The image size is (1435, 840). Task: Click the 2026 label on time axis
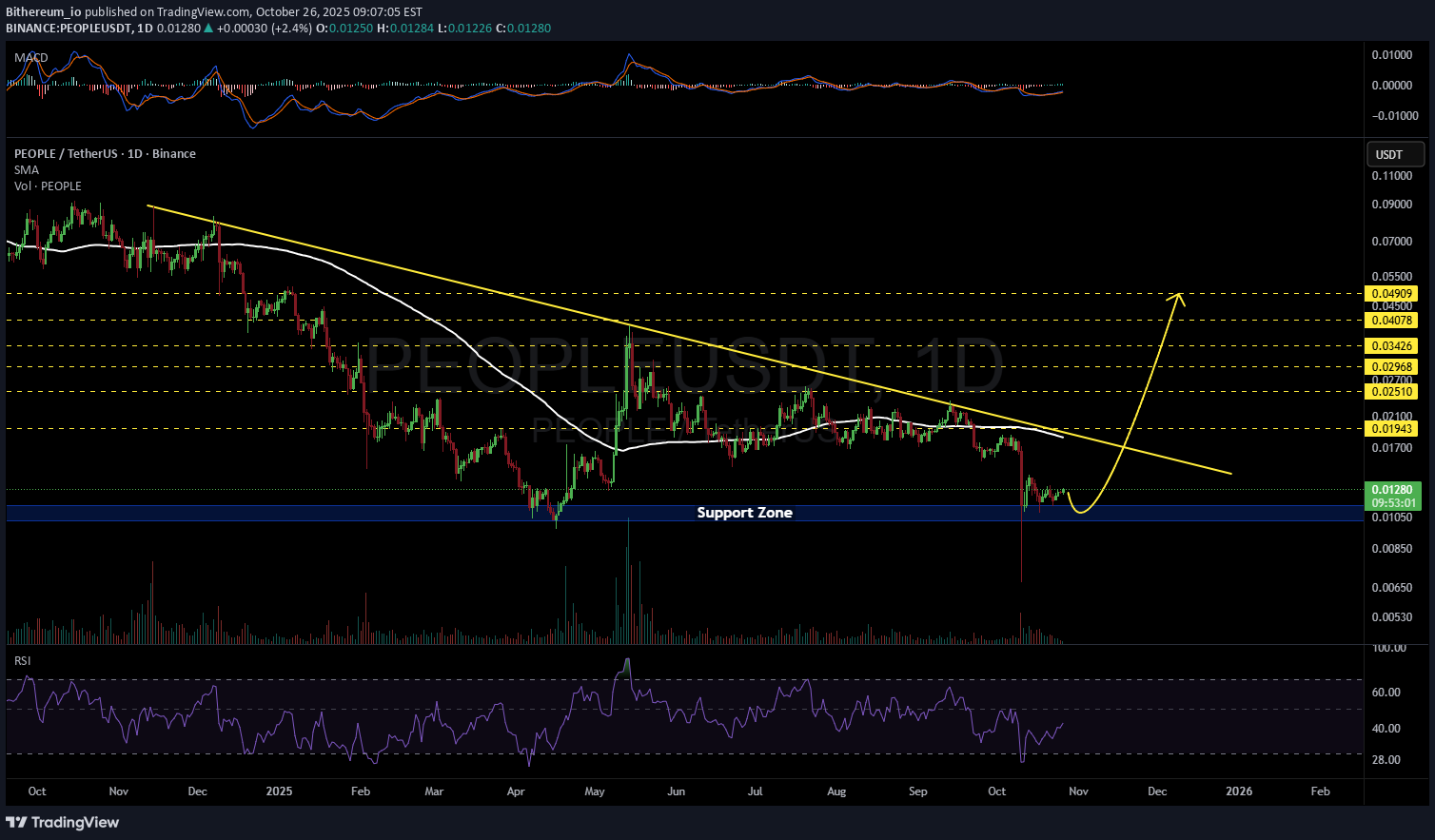click(x=1238, y=791)
